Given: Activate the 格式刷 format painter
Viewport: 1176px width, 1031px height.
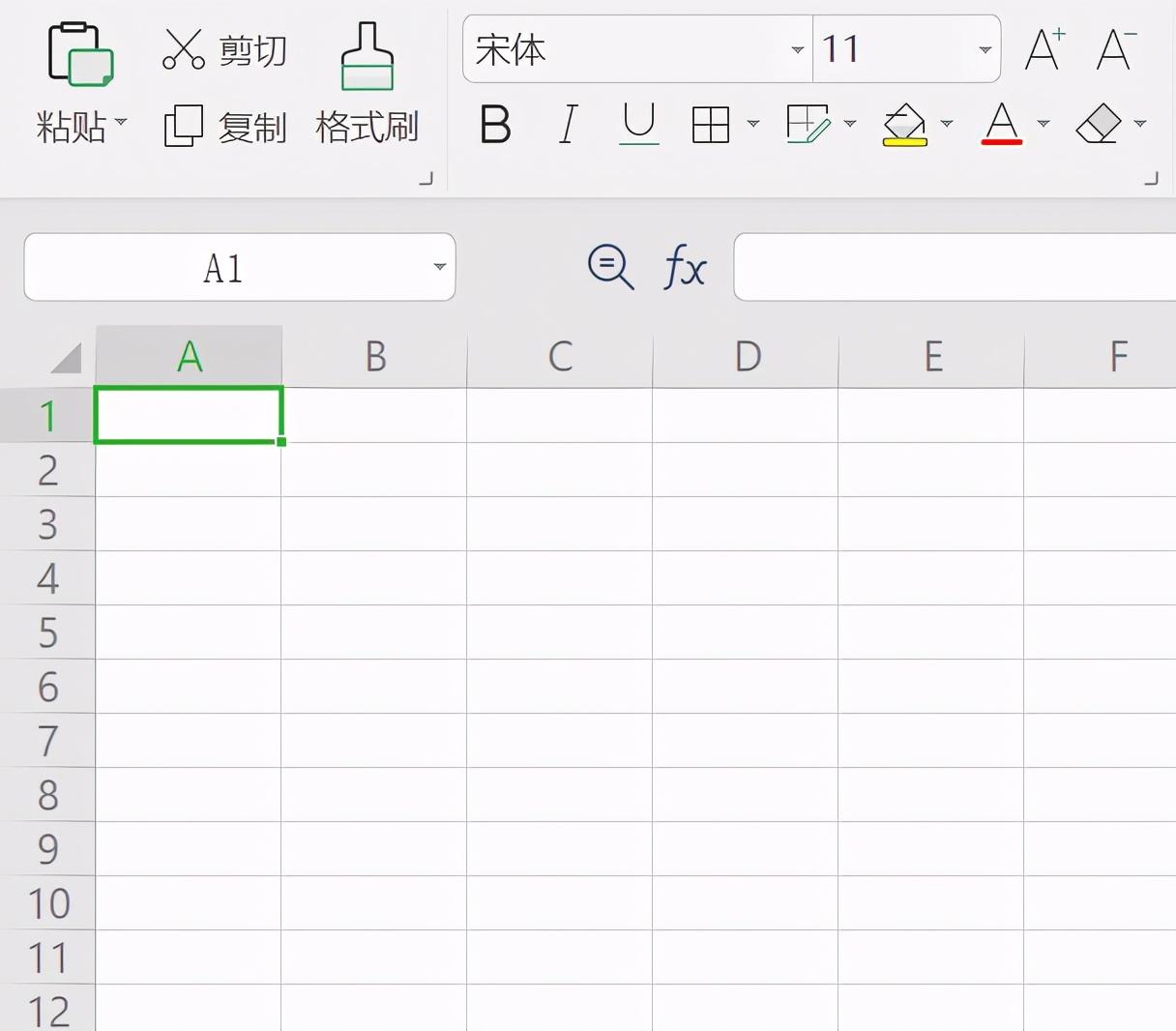Looking at the screenshot, I should (367, 85).
